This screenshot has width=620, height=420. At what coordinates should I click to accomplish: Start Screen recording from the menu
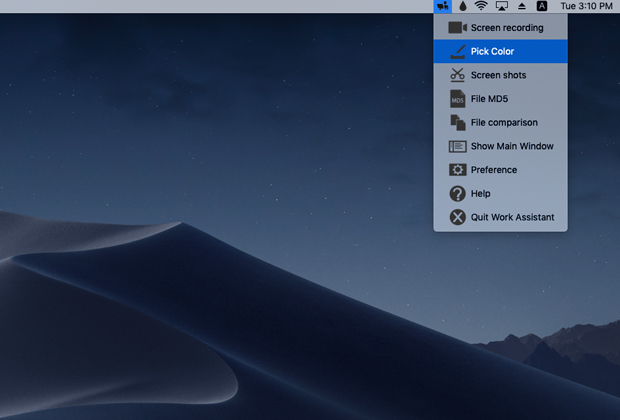coord(501,28)
